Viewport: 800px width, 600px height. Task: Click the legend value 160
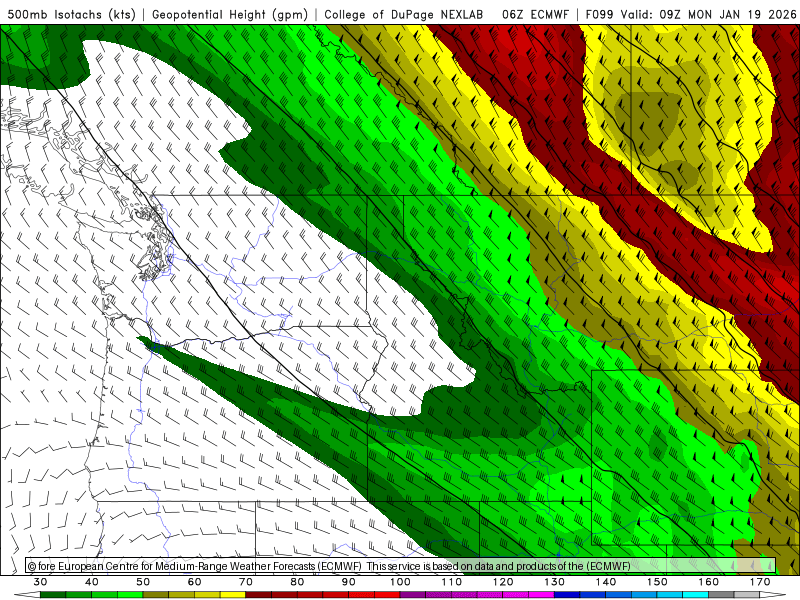pos(709,582)
